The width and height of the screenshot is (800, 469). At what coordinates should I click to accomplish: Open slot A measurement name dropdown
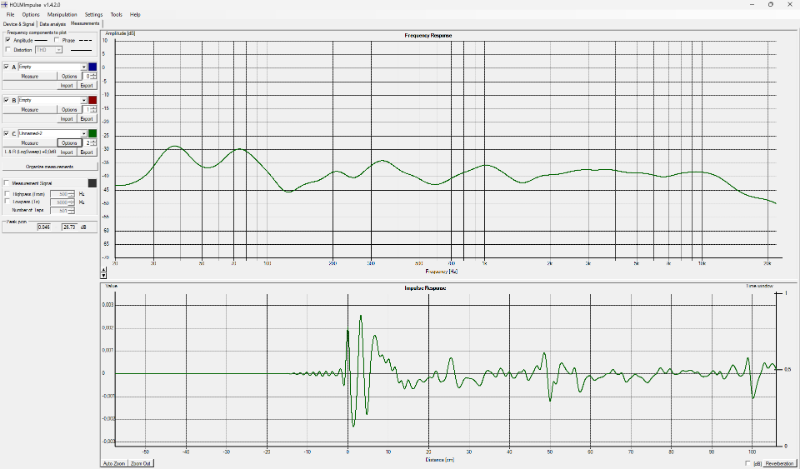pos(53,66)
